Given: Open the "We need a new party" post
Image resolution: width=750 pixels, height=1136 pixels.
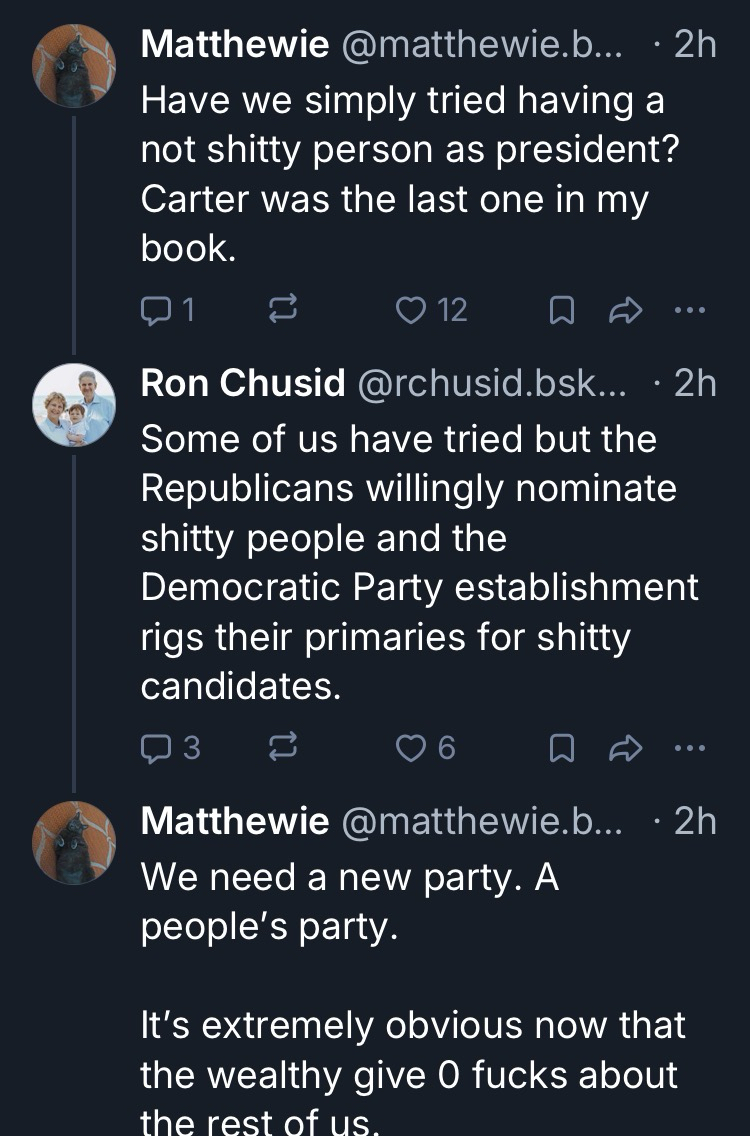Looking at the screenshot, I should click(x=350, y=903).
